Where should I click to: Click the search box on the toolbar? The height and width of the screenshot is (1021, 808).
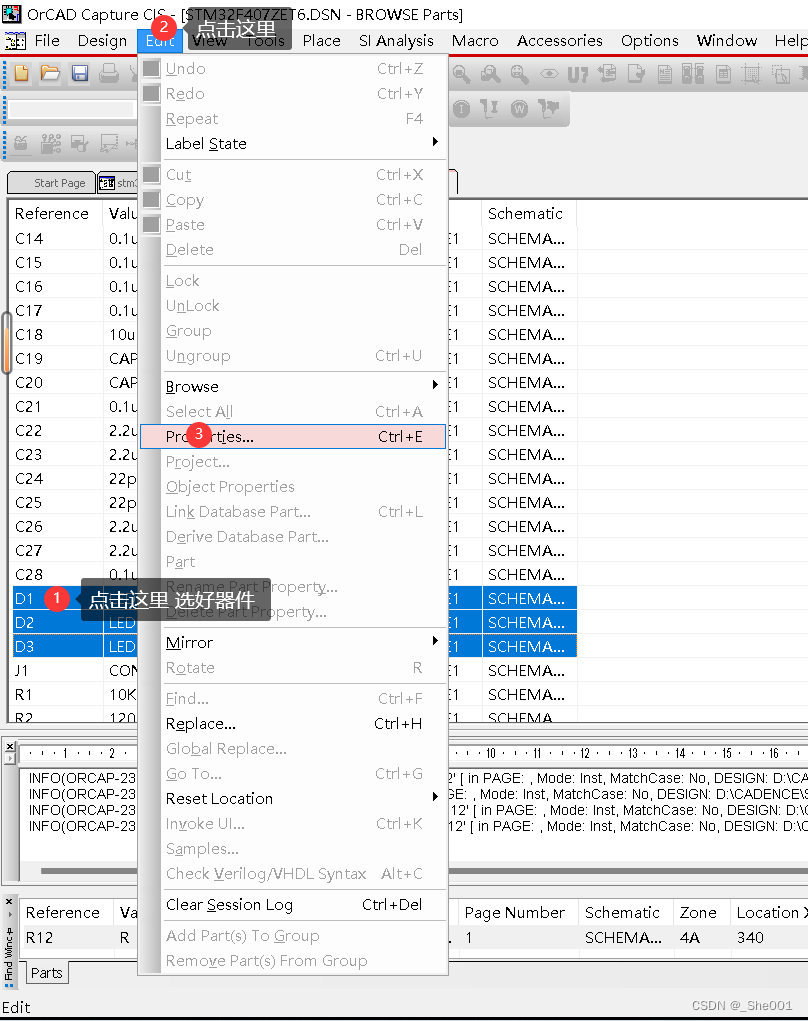[72, 109]
